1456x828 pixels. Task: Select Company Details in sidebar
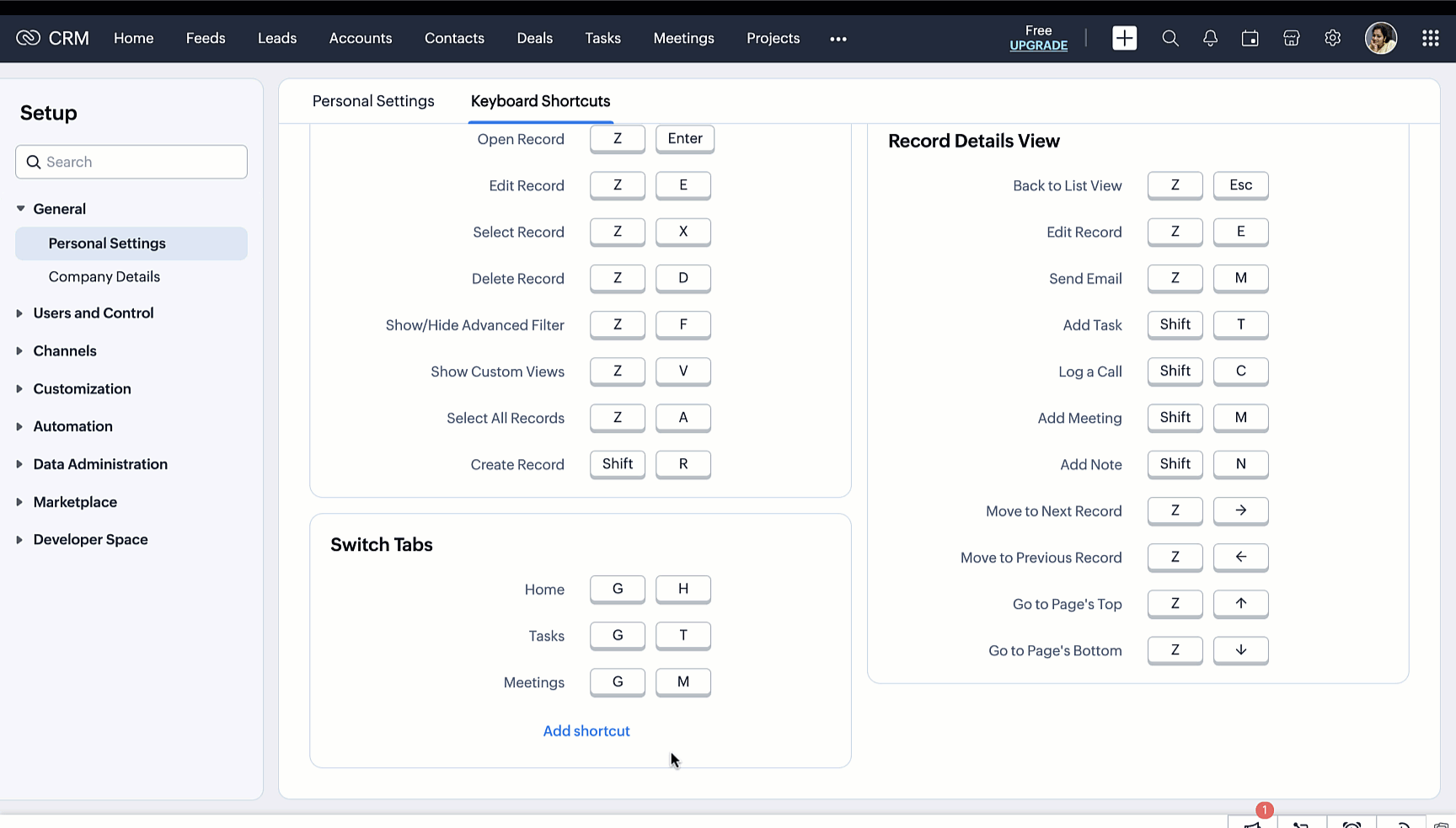(x=104, y=277)
